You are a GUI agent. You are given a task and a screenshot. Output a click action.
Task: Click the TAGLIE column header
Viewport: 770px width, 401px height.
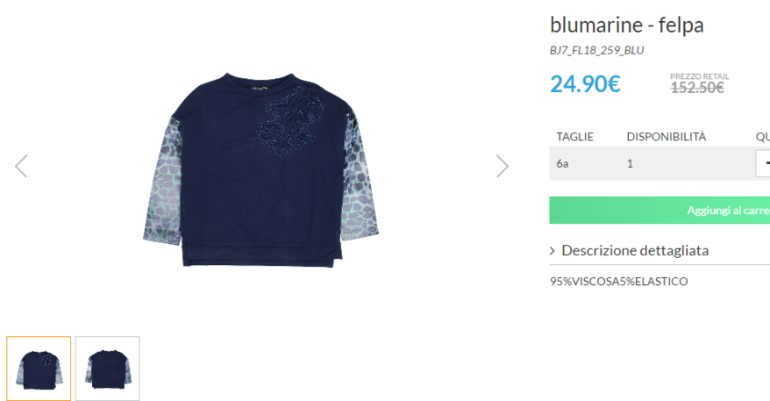tap(575, 136)
